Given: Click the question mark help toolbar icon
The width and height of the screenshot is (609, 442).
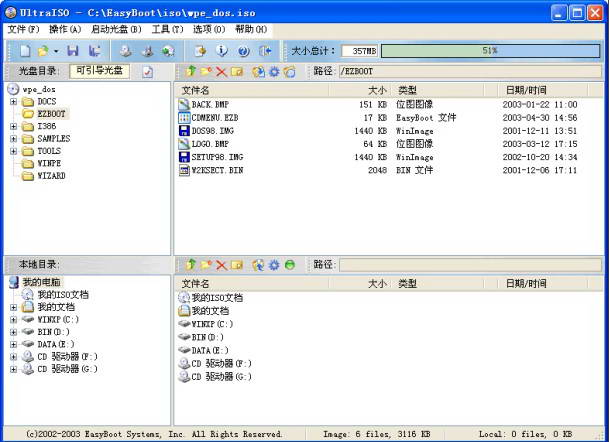Looking at the screenshot, I should tap(243, 50).
